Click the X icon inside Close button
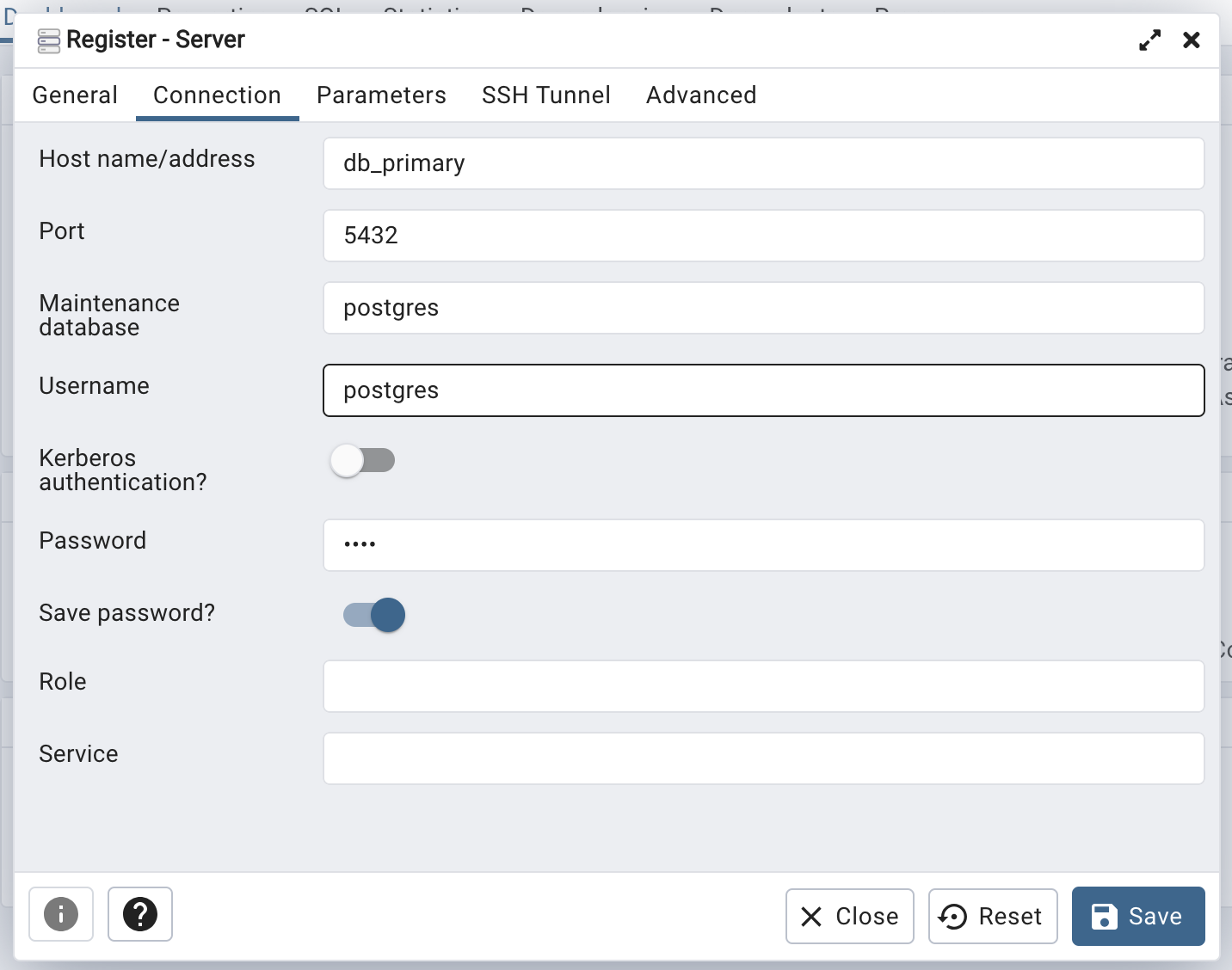The image size is (1232, 970). click(811, 917)
